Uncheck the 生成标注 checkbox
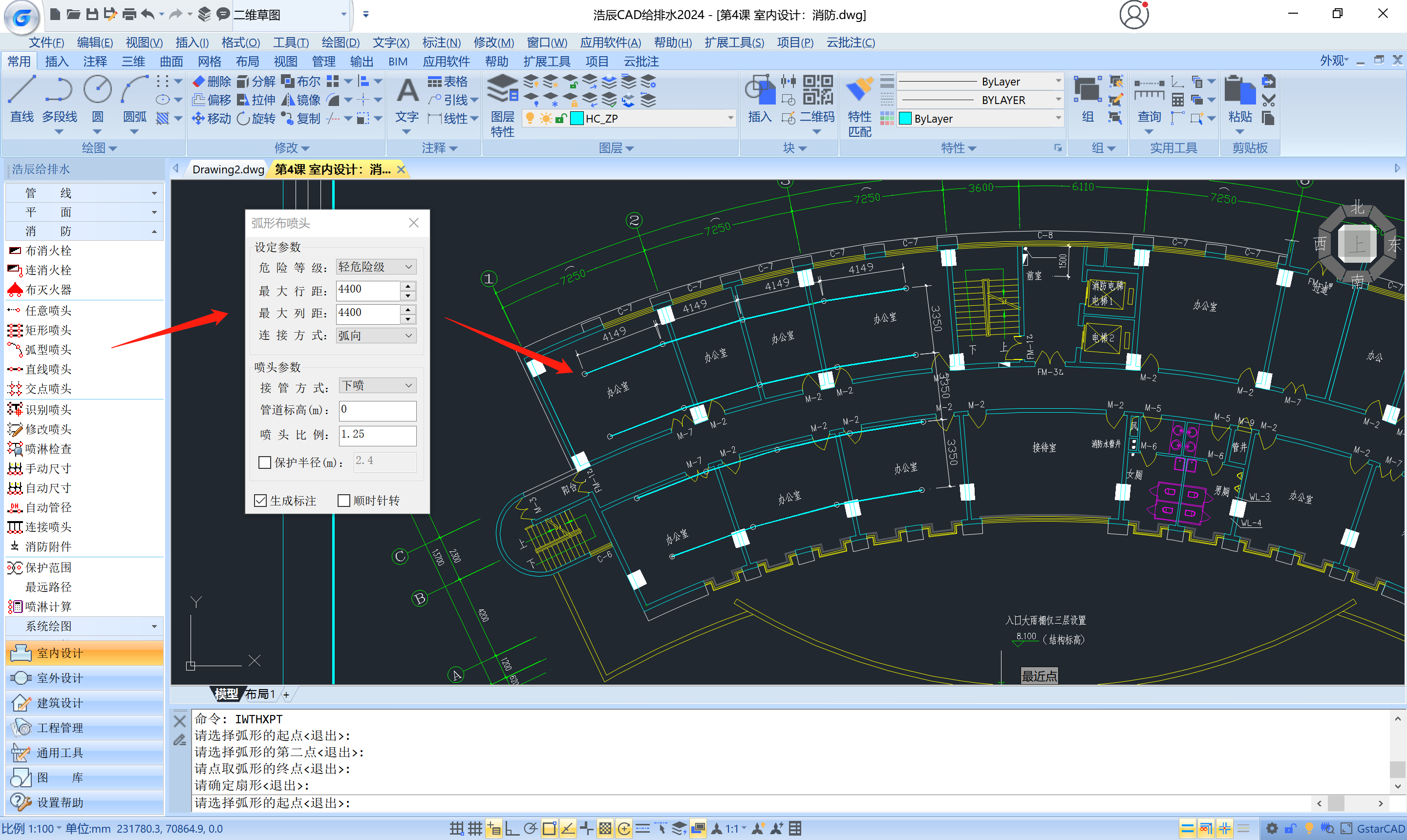The image size is (1407, 840). (x=260, y=501)
